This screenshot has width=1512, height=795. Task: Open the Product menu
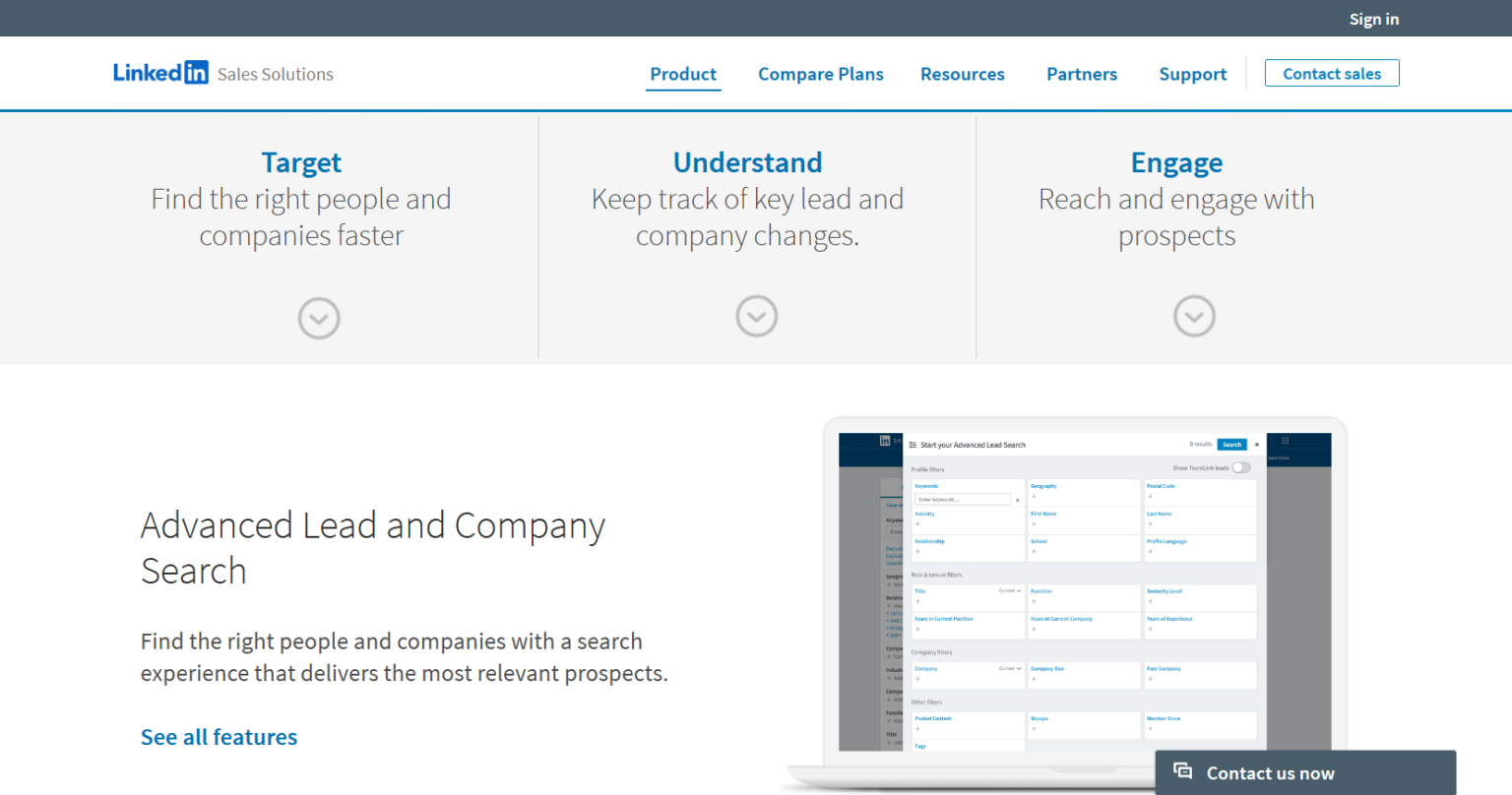[683, 74]
